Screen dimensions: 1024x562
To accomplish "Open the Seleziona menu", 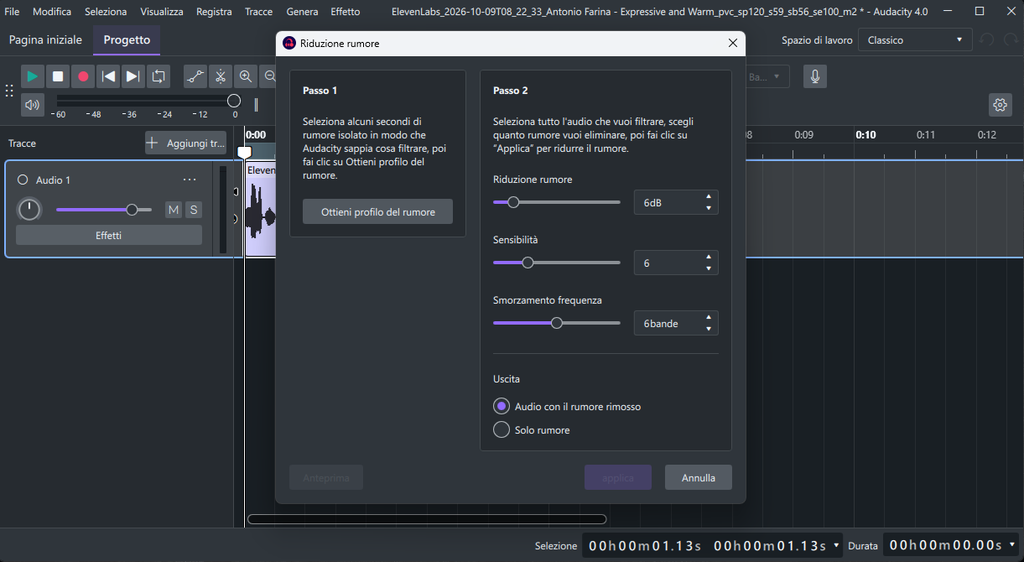I will (x=105, y=11).
